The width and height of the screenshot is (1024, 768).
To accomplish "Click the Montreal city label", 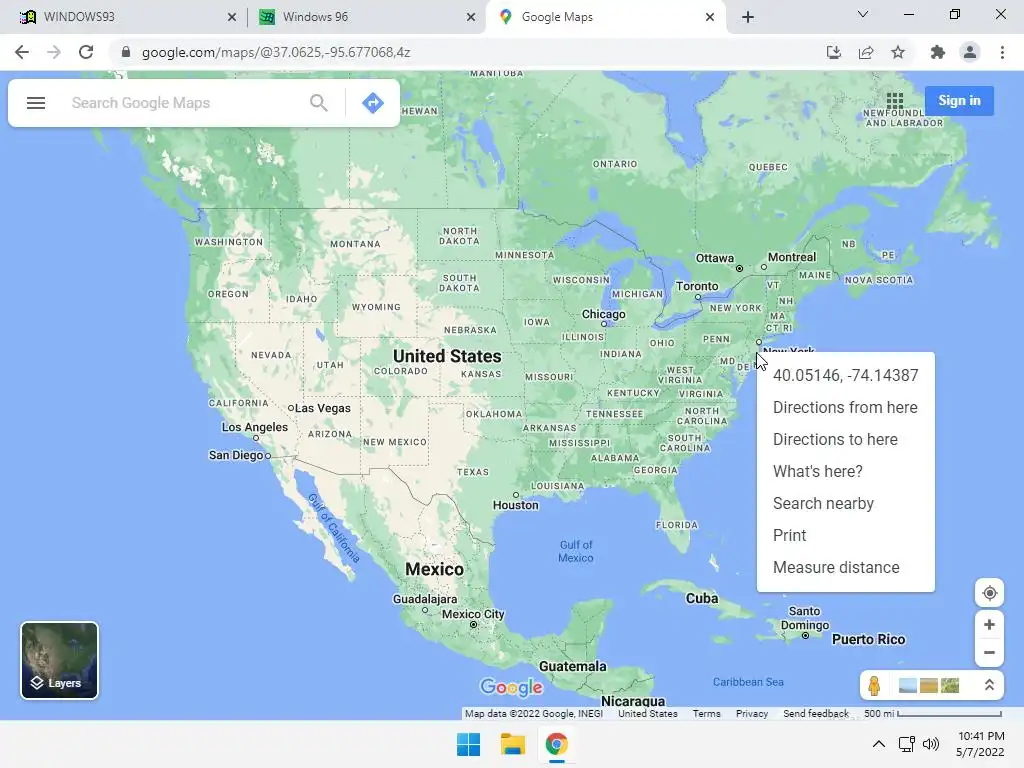I will (792, 257).
